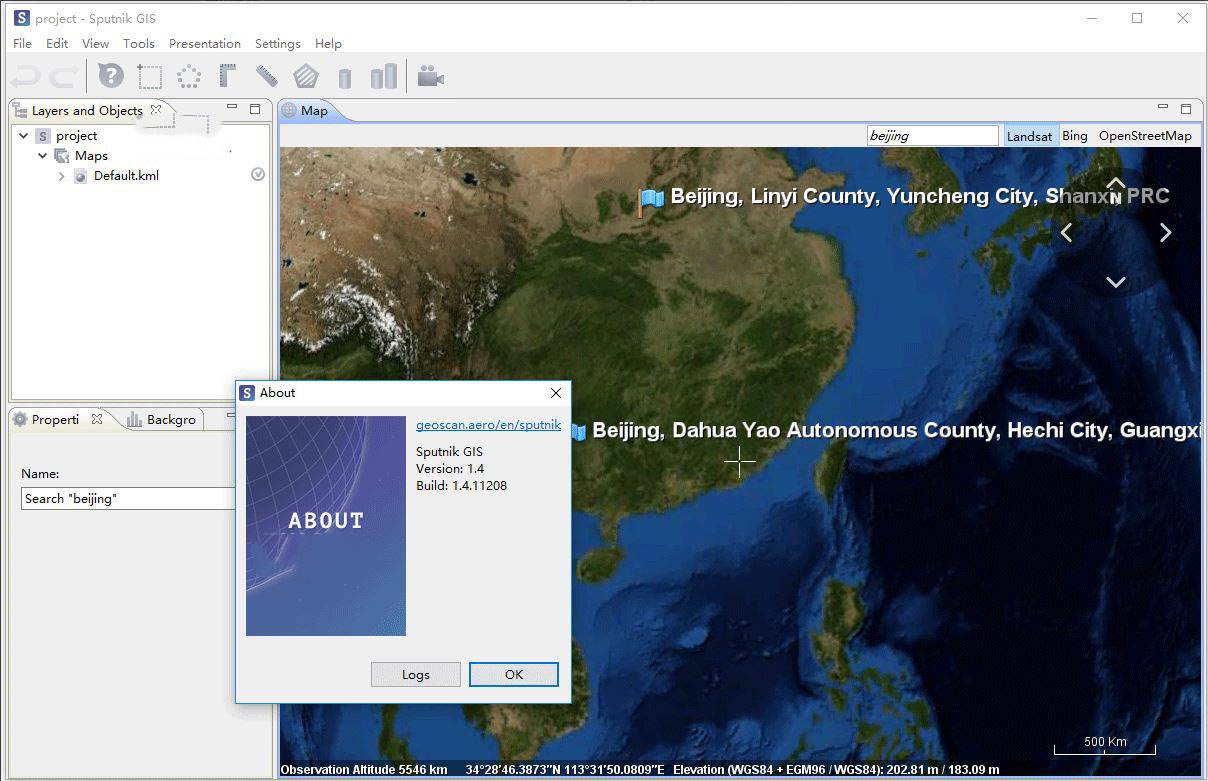Click the project node S icon
Screen dimensions: 1208x781
pos(43,136)
